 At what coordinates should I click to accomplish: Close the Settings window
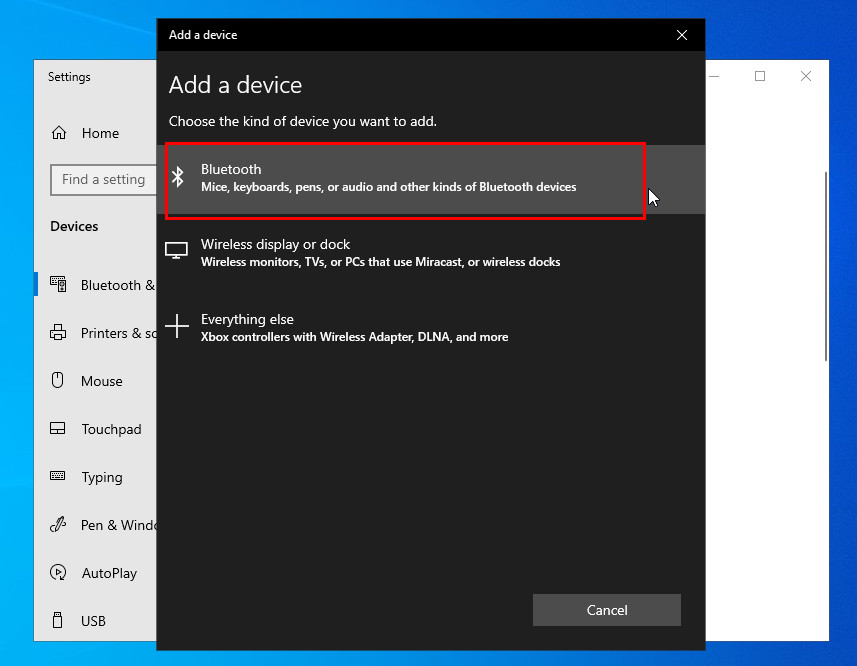click(806, 76)
